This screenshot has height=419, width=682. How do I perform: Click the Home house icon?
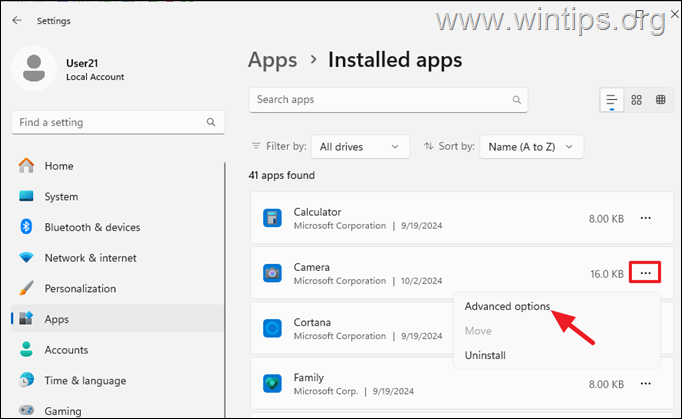tap(26, 165)
